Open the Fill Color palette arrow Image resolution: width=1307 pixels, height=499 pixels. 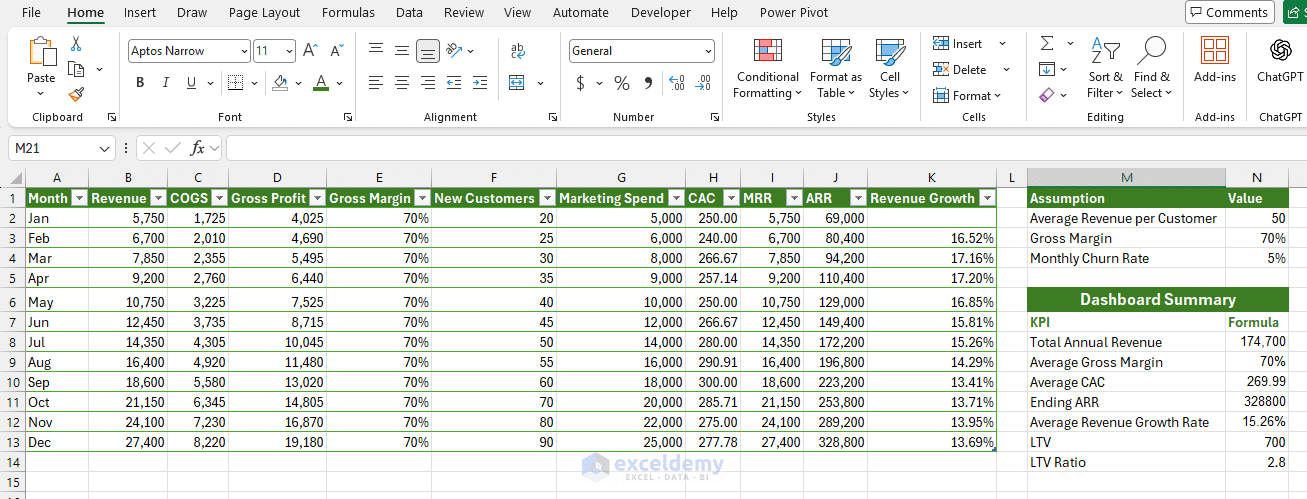tap(298, 83)
